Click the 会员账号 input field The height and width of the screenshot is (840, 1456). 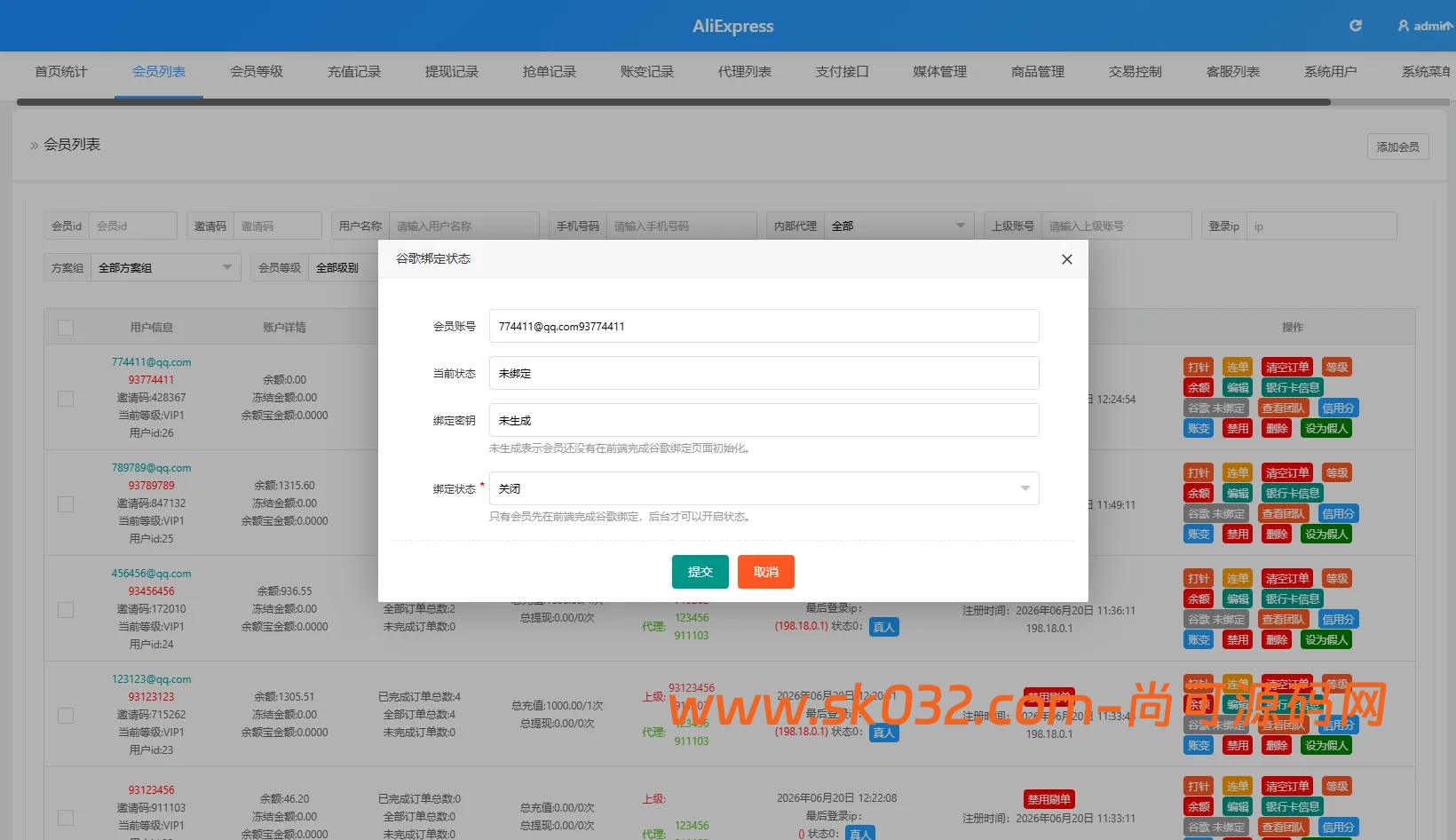764,326
